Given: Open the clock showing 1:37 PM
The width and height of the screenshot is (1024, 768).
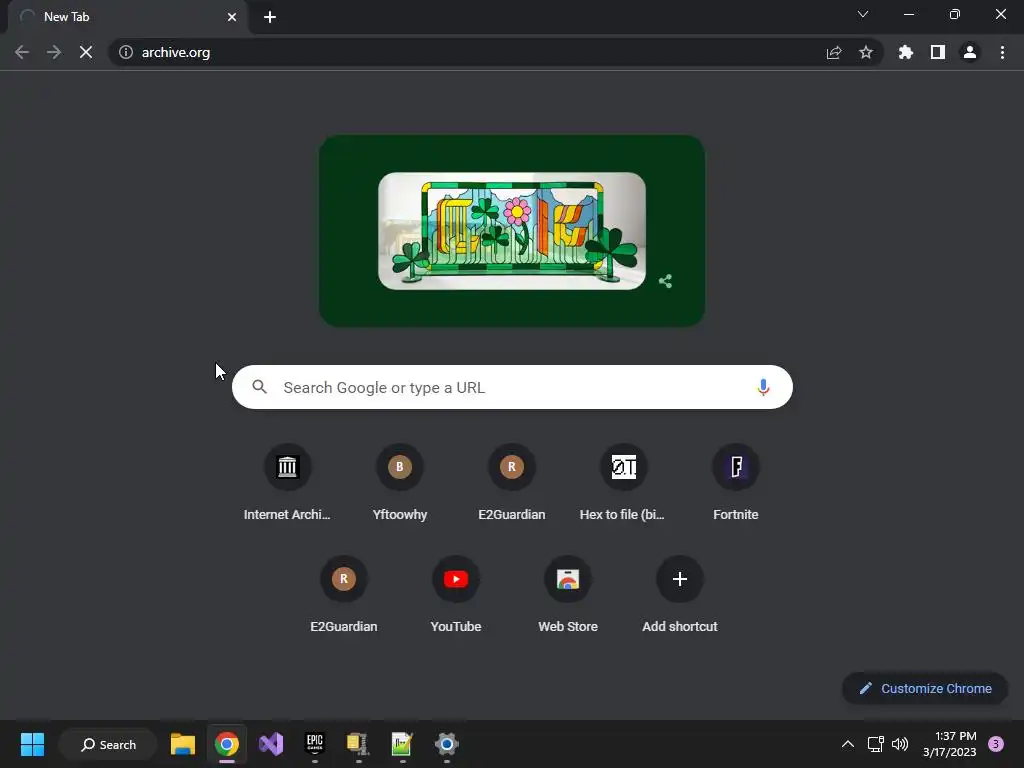Looking at the screenshot, I should click(x=950, y=744).
